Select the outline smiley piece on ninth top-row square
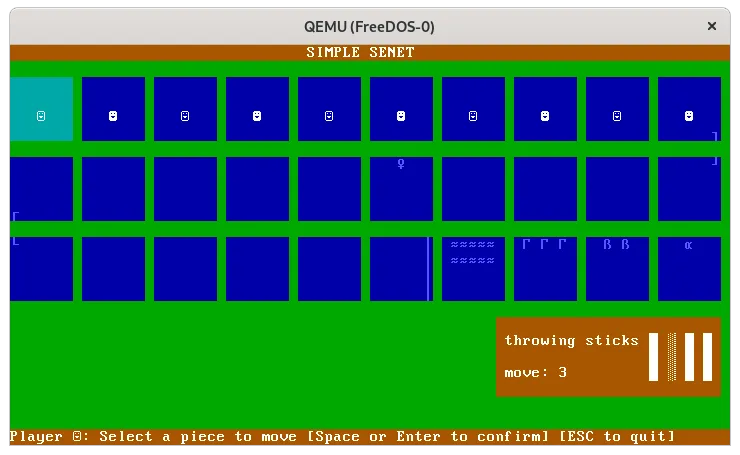Image resolution: width=740 pixels, height=455 pixels. coord(617,116)
